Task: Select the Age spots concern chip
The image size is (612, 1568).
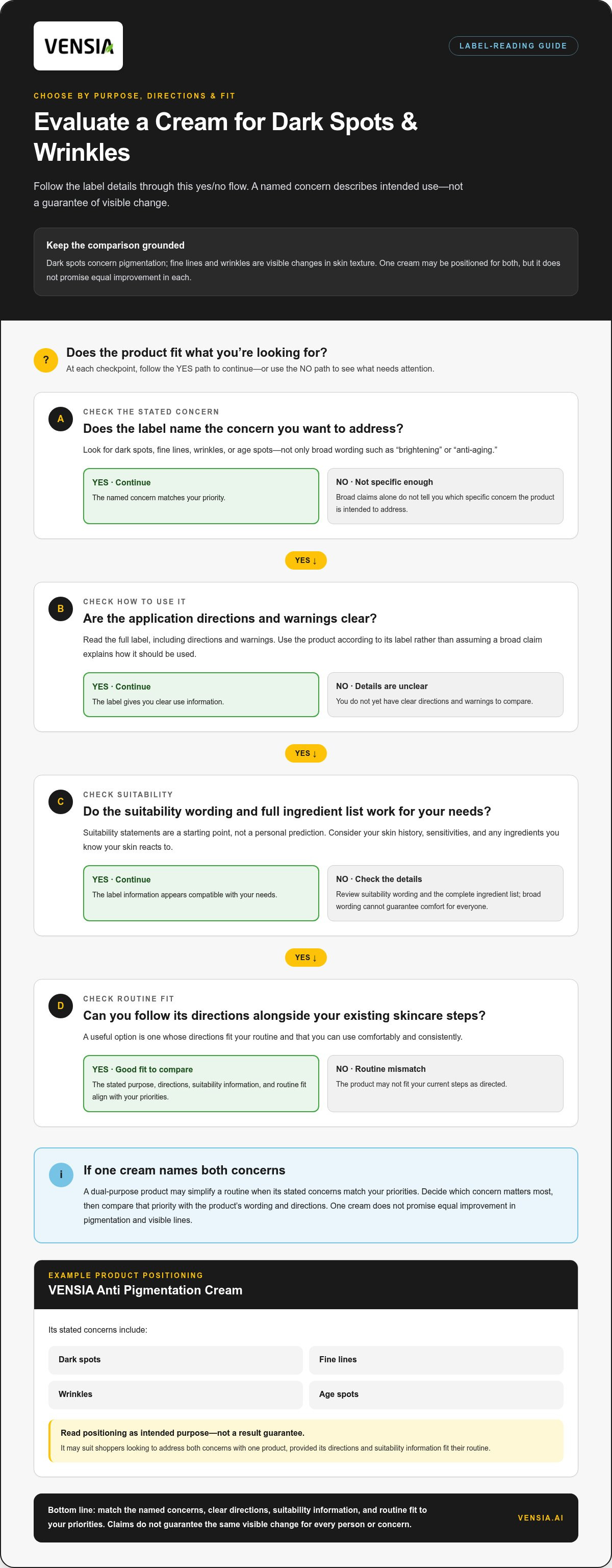Action: pos(436,1394)
